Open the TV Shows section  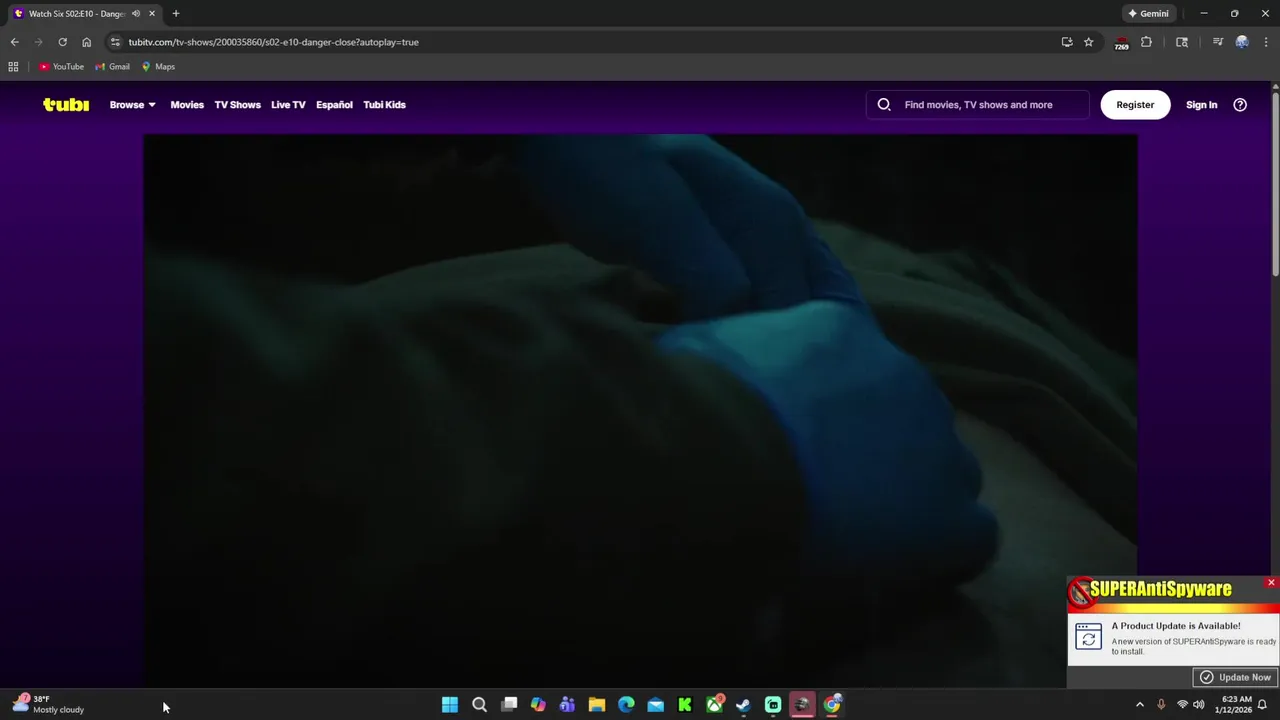[237, 105]
